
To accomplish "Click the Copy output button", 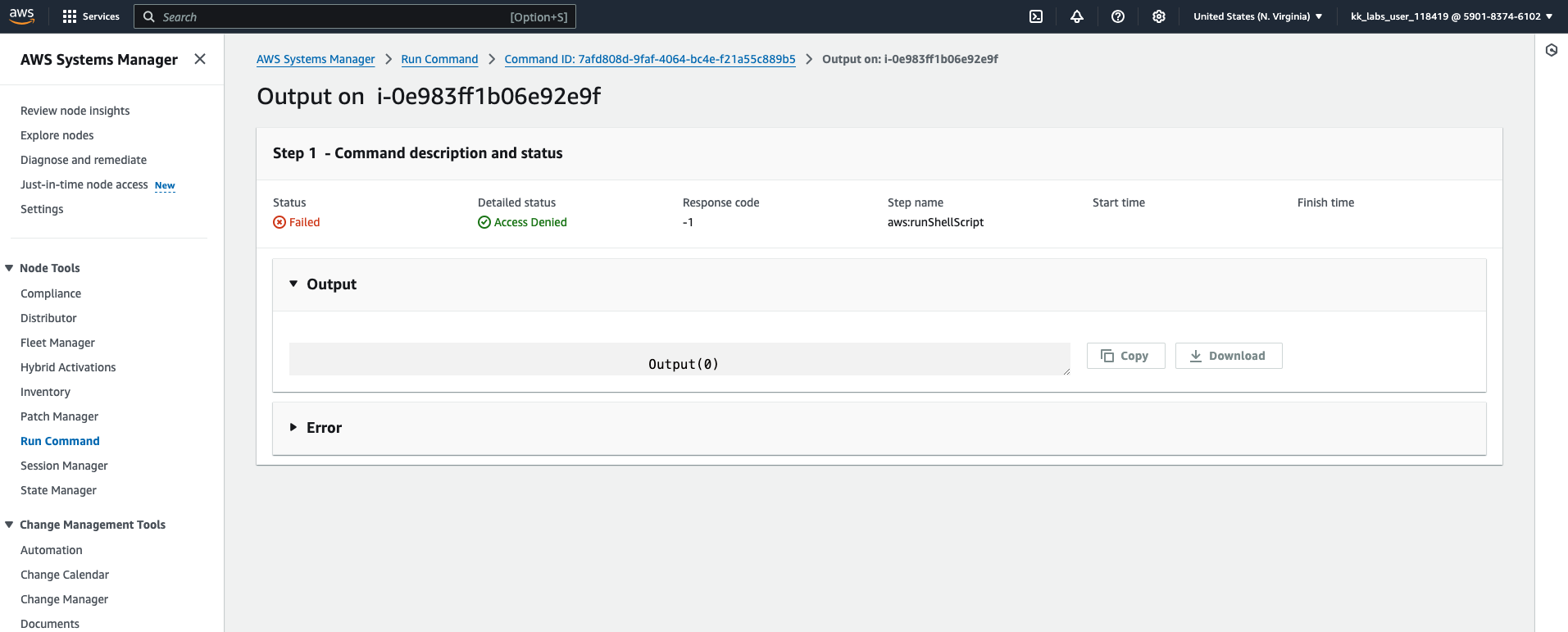I will click(x=1125, y=356).
